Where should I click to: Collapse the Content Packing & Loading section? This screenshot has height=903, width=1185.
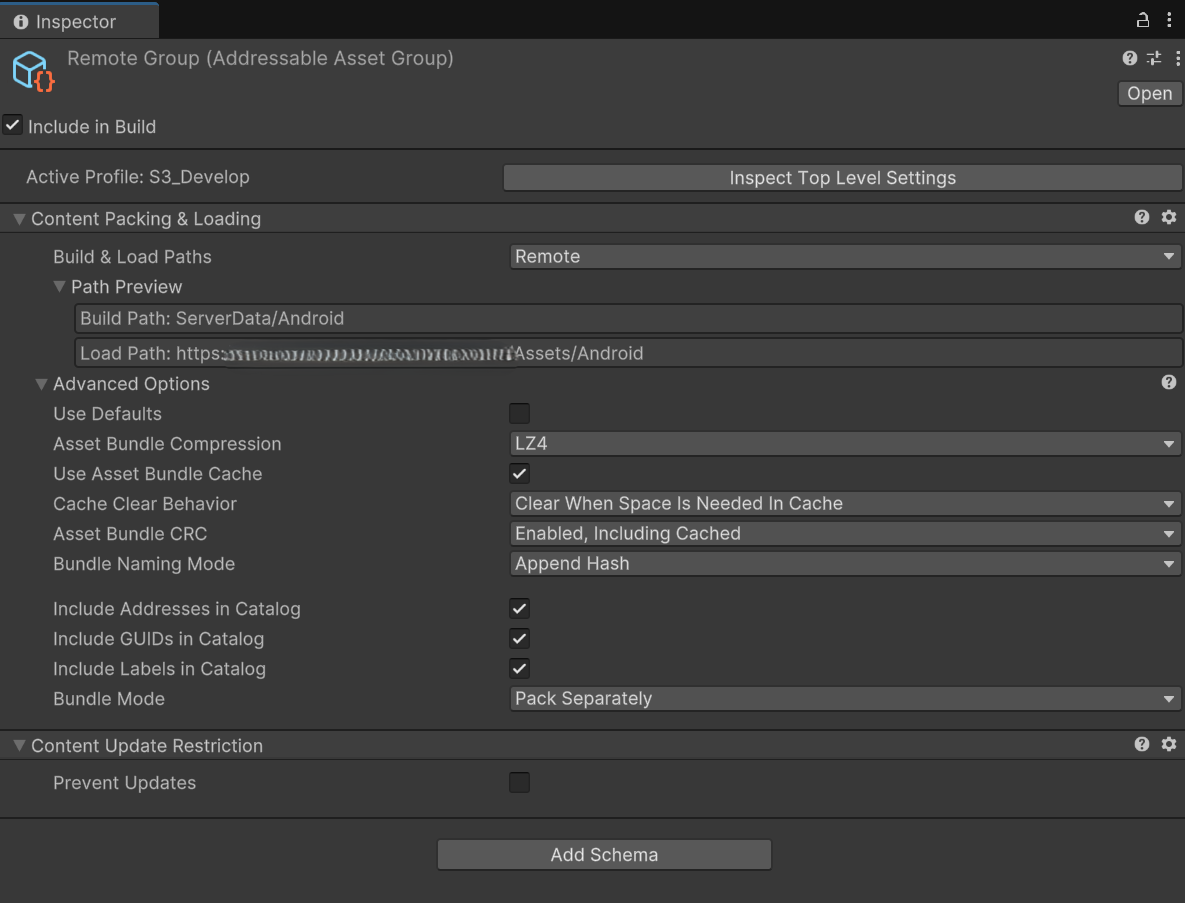(20, 219)
